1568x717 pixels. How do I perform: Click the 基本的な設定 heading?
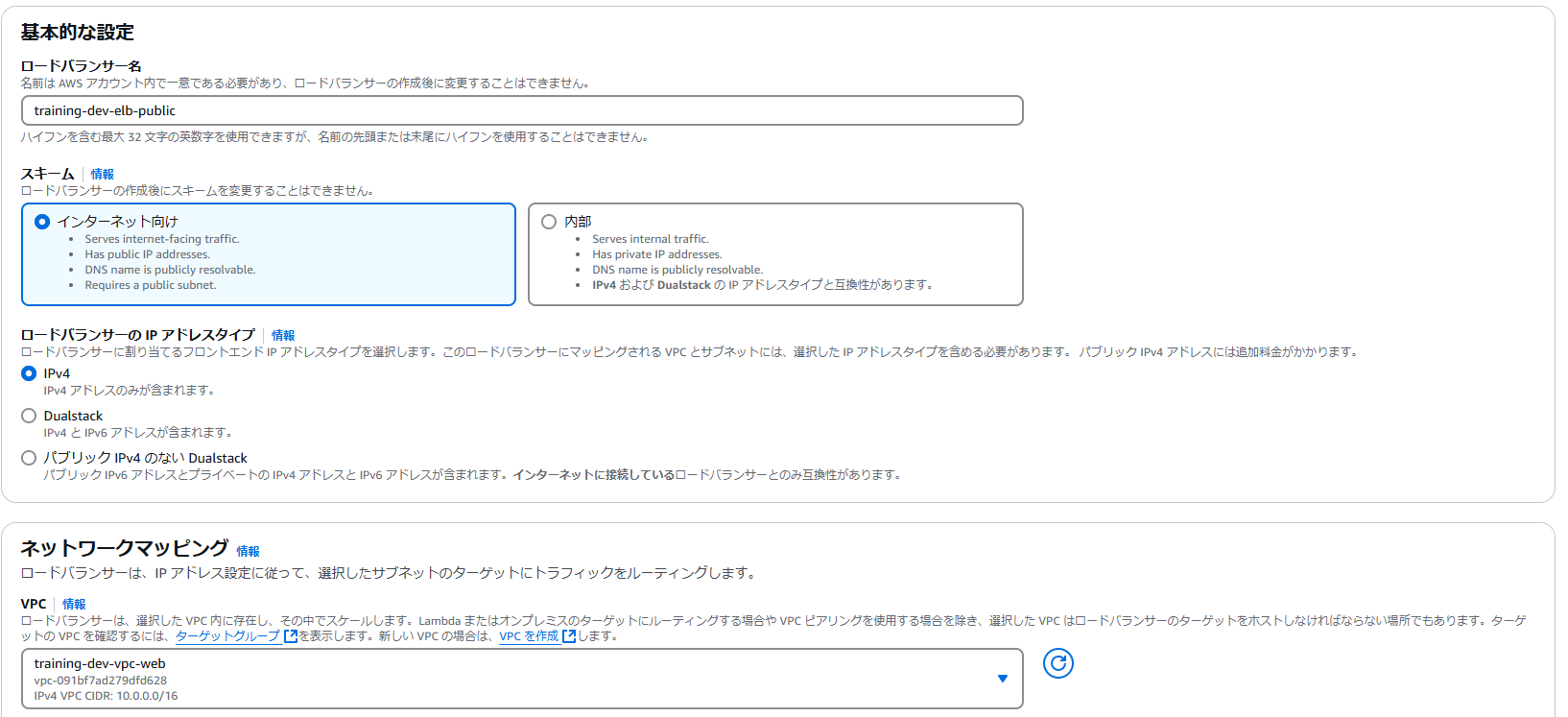pos(78,33)
